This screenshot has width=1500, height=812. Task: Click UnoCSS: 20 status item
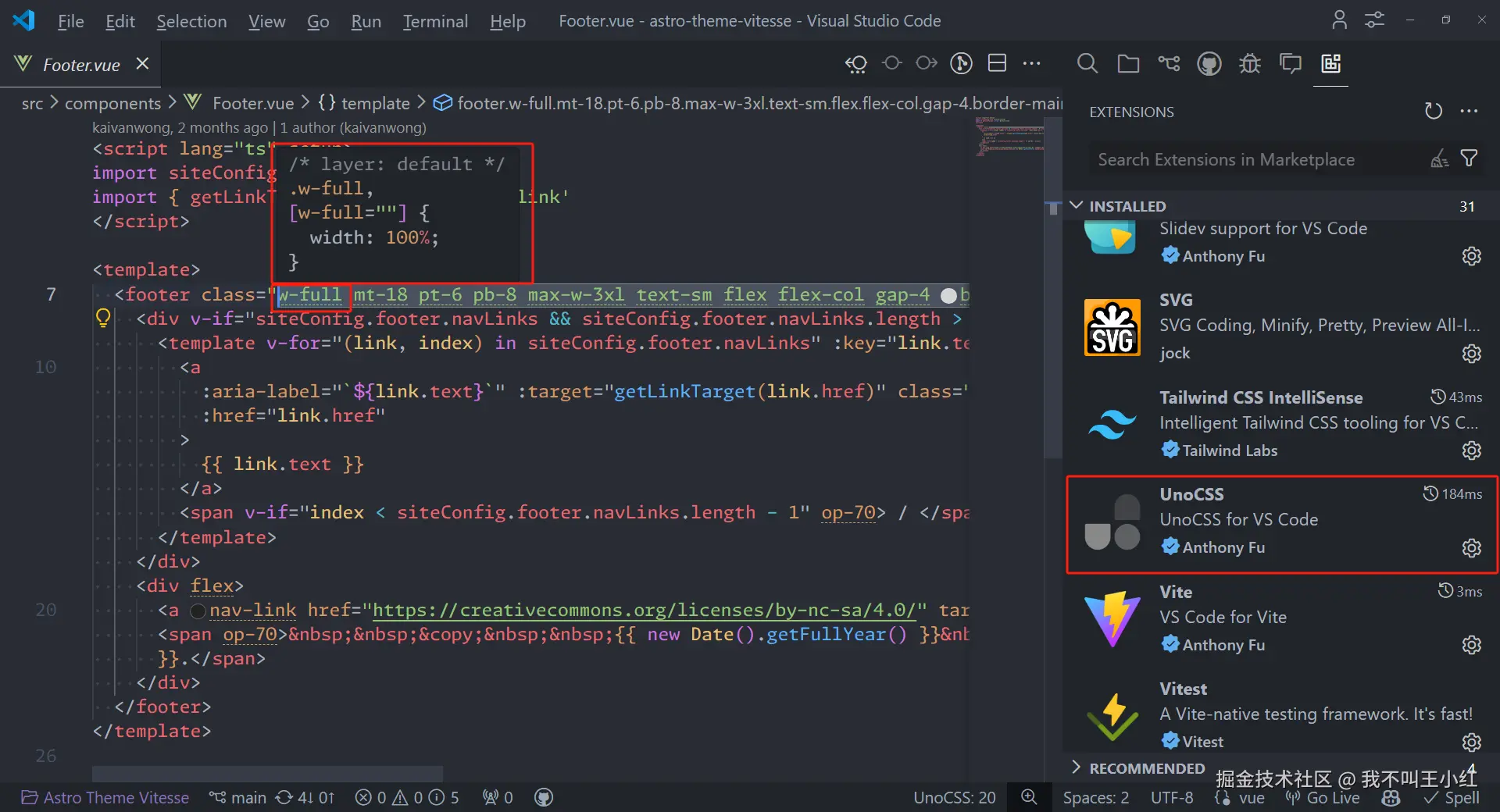coord(955,797)
